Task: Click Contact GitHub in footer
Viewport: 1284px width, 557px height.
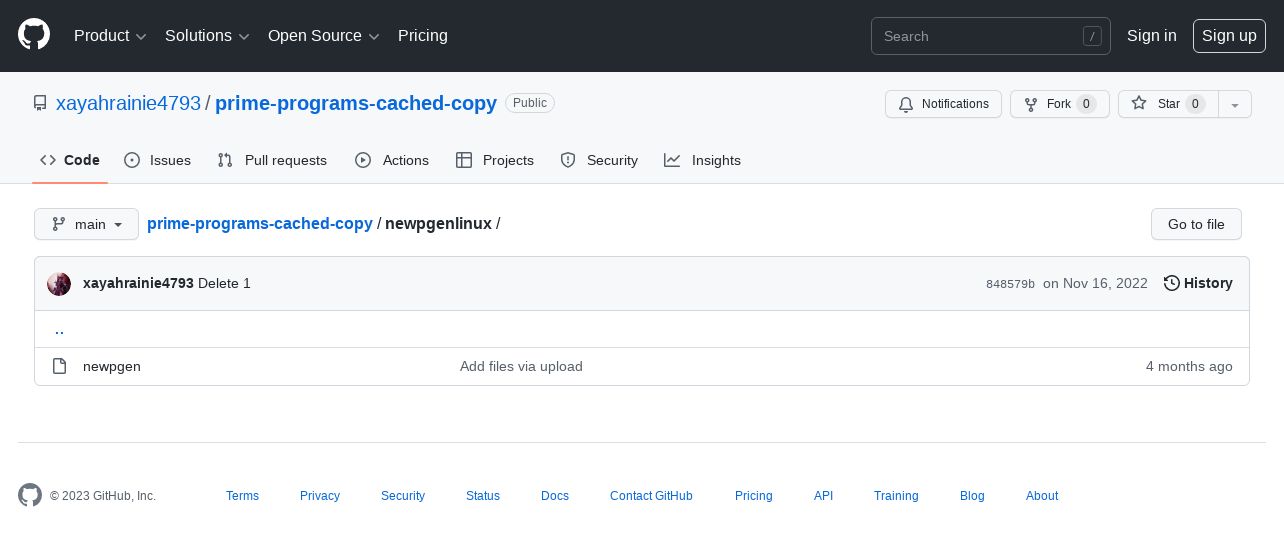Action: 651,496
